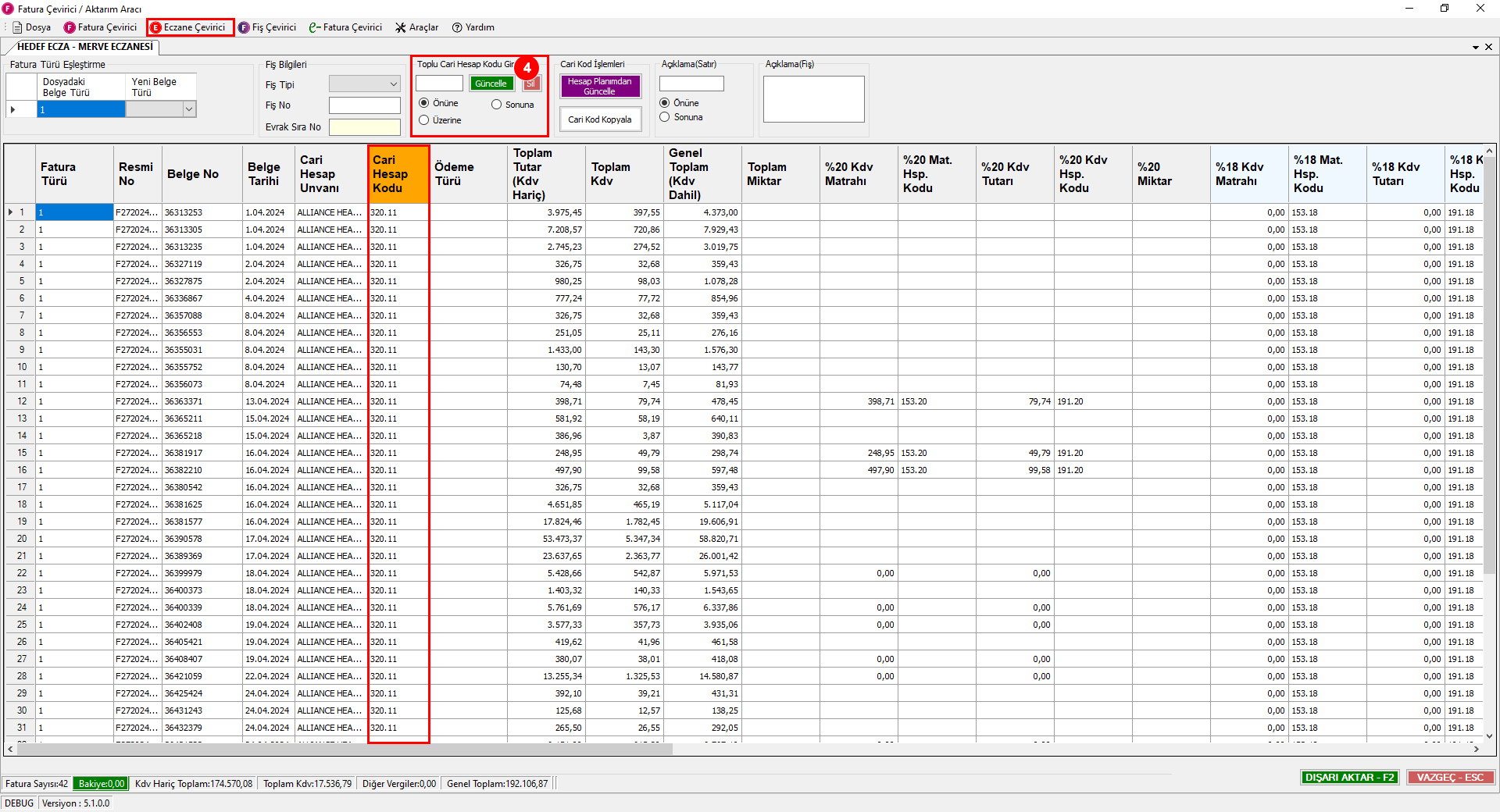Click the grid horizontal scrollbar thumb
This screenshot has width=1500, height=812.
(344, 750)
